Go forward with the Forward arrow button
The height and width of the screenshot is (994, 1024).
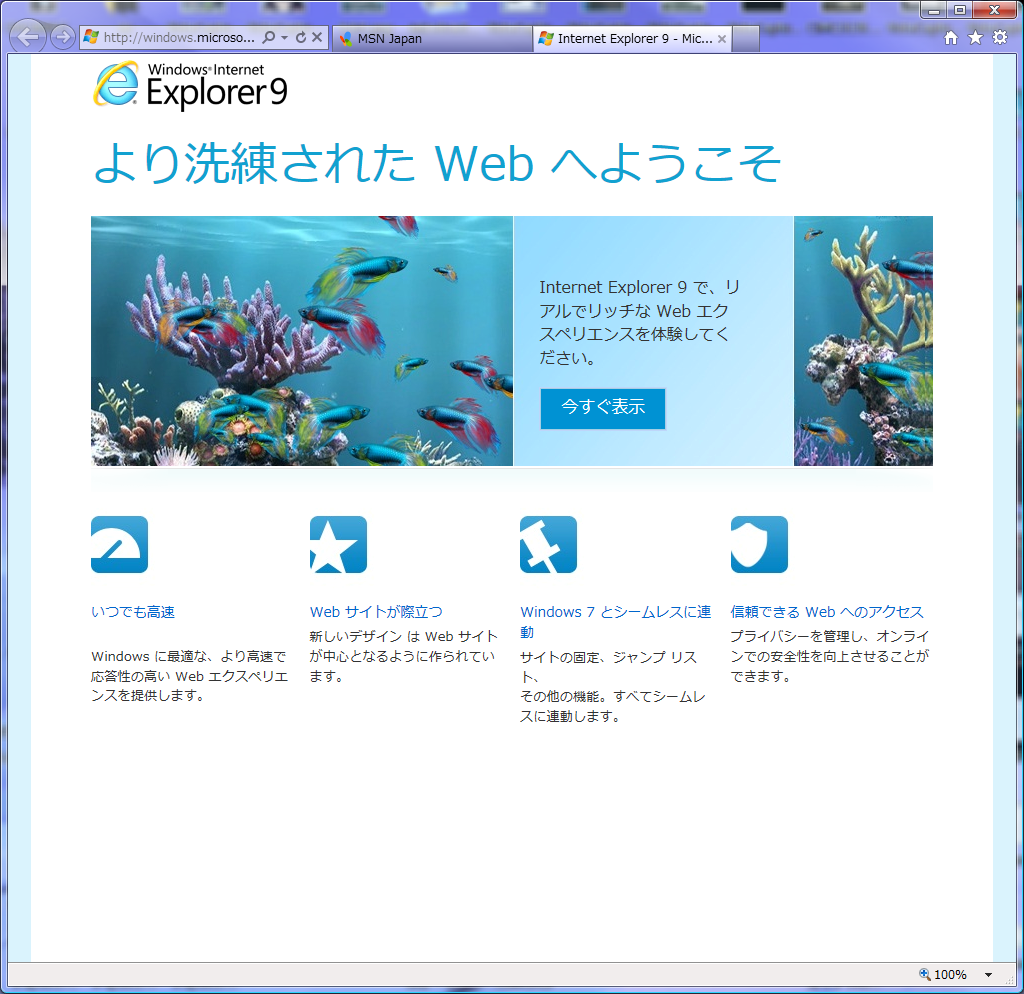click(63, 37)
